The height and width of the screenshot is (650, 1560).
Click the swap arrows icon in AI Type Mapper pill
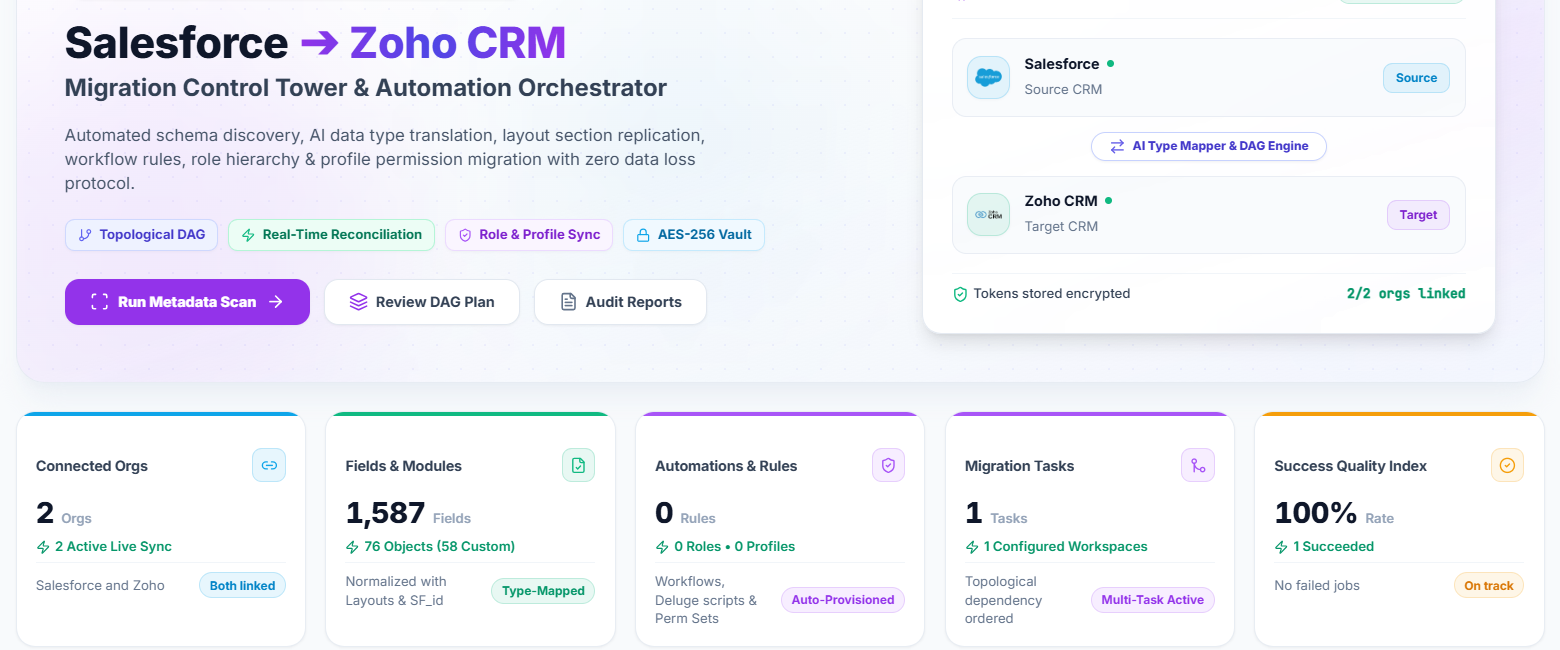(1117, 146)
